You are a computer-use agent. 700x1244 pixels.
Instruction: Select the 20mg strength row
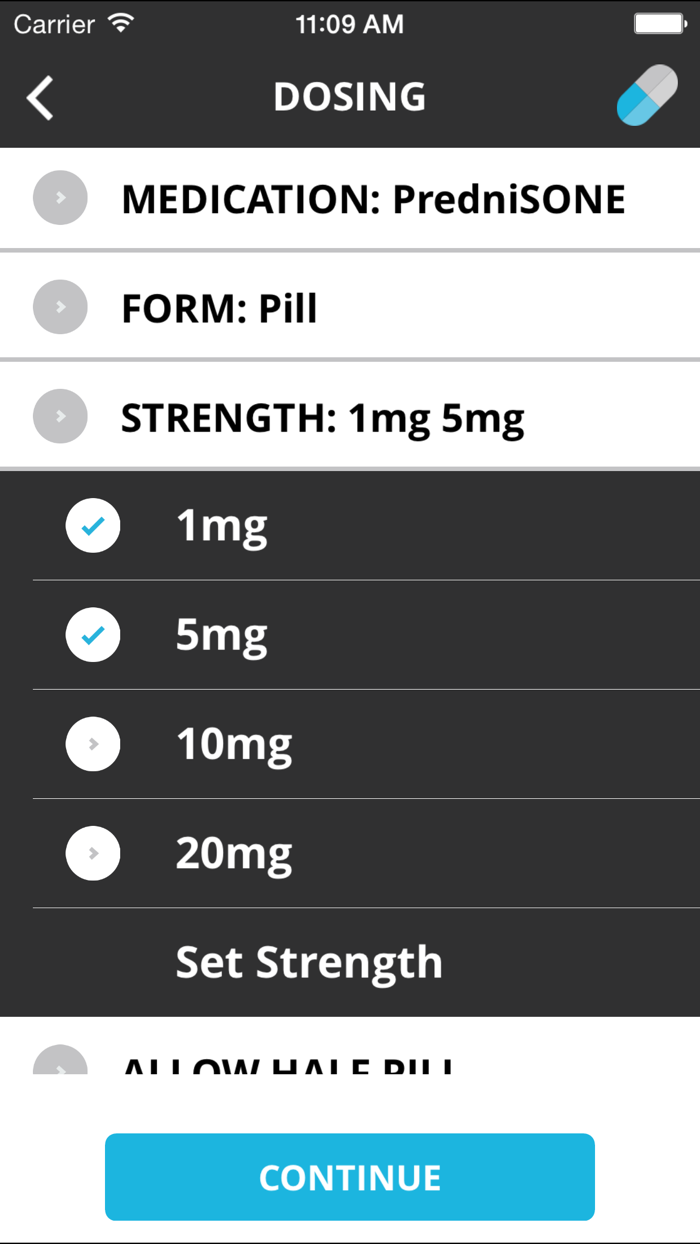coord(350,853)
